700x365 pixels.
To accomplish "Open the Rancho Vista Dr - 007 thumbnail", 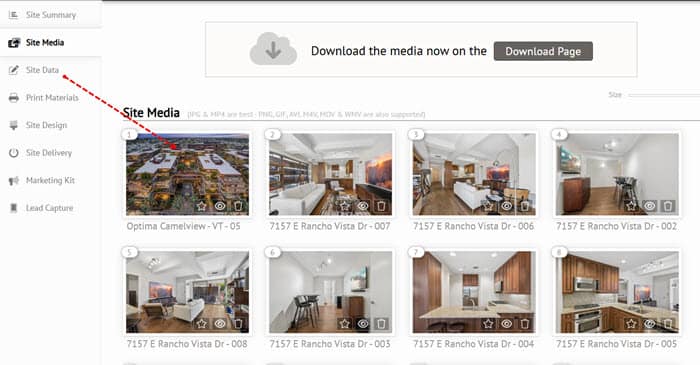I will [x=331, y=174].
